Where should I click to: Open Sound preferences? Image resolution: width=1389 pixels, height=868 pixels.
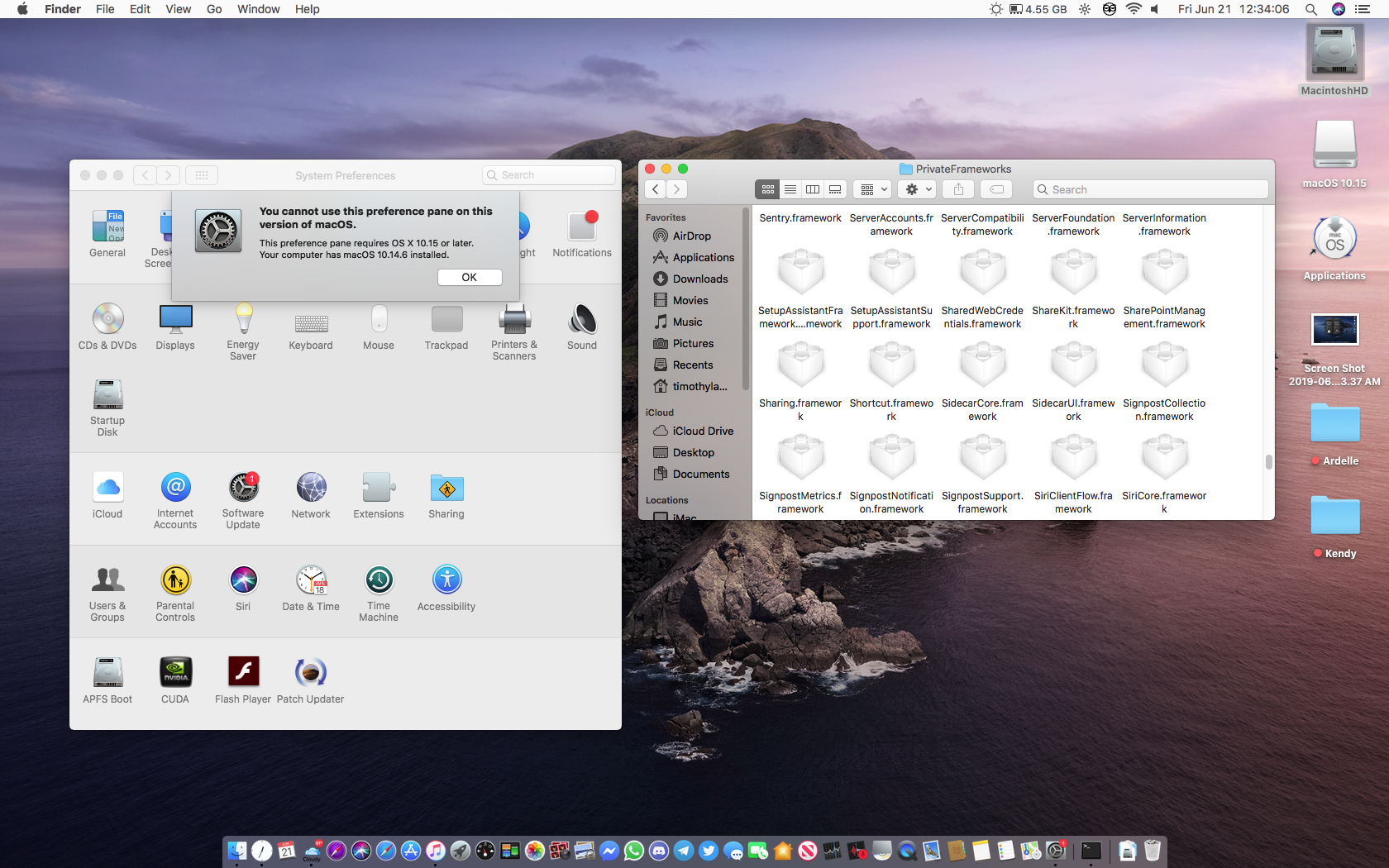click(x=582, y=327)
